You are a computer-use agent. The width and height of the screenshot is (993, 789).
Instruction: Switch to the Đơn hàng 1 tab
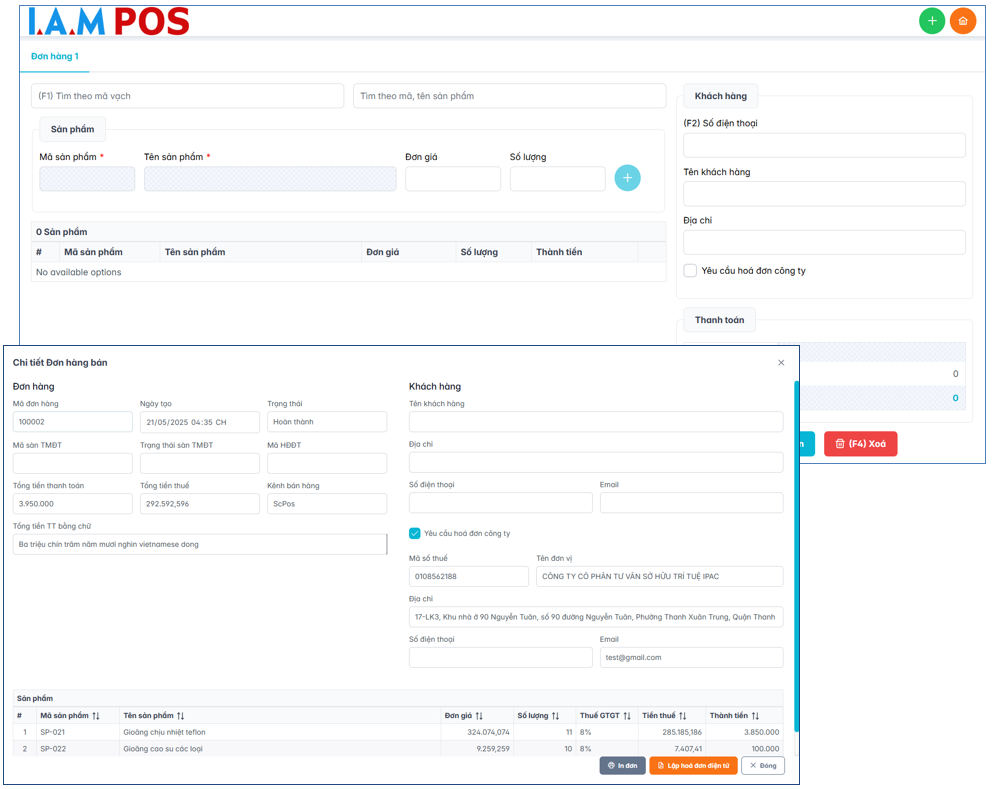pos(55,56)
